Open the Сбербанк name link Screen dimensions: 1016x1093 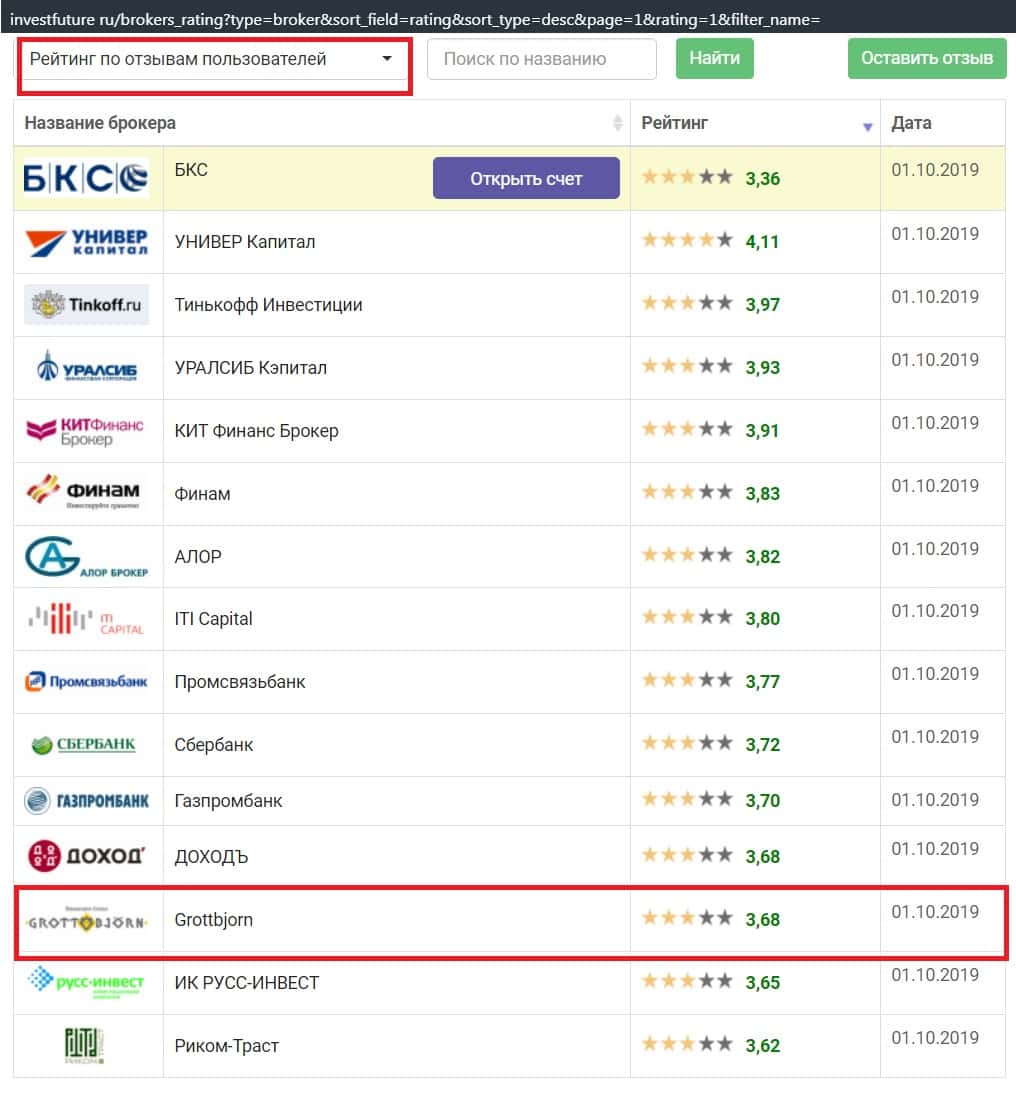pos(213,744)
